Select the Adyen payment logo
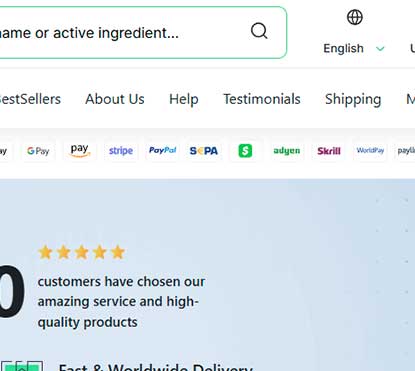Image resolution: width=415 pixels, height=371 pixels. [287, 151]
